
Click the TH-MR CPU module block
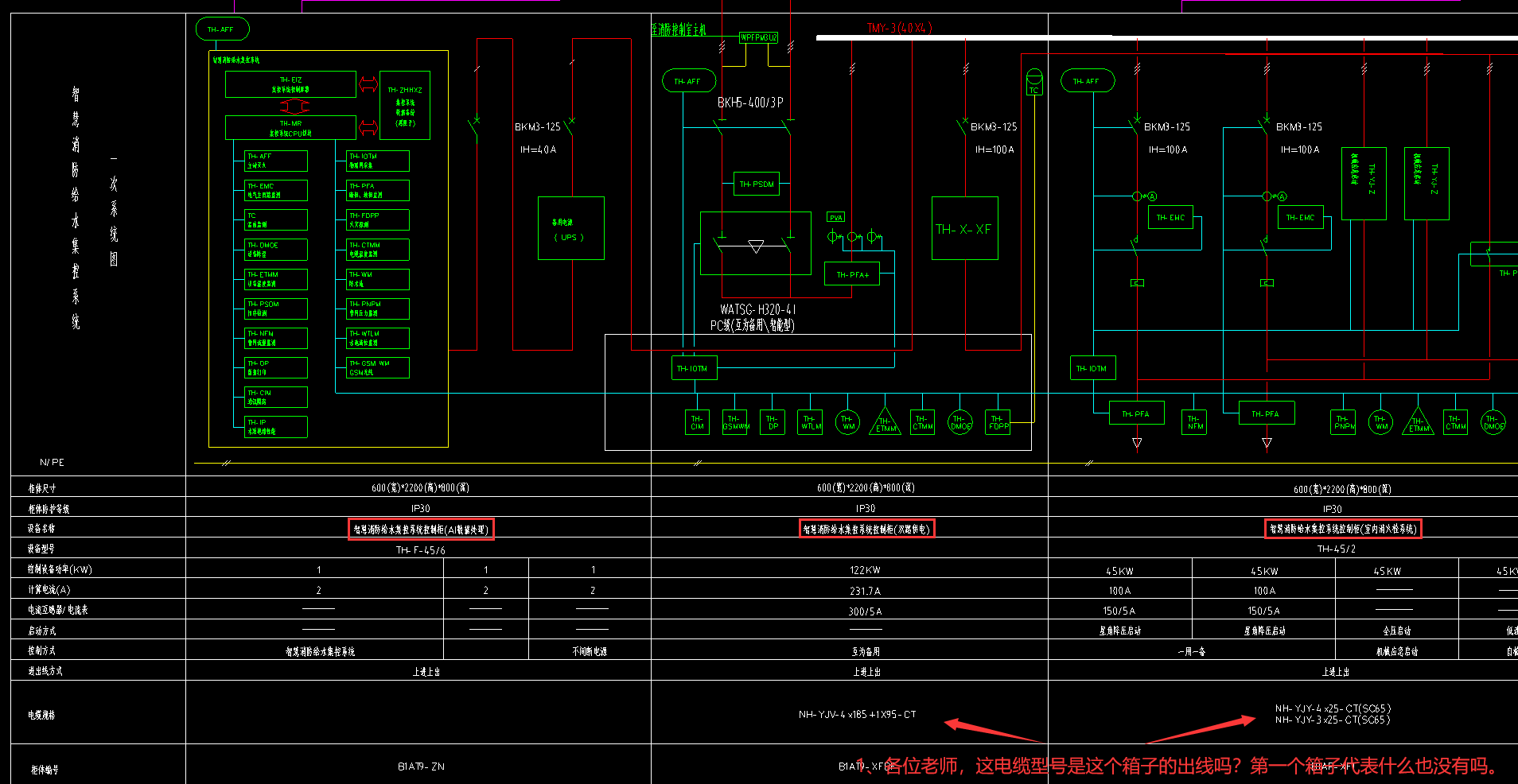tap(290, 128)
